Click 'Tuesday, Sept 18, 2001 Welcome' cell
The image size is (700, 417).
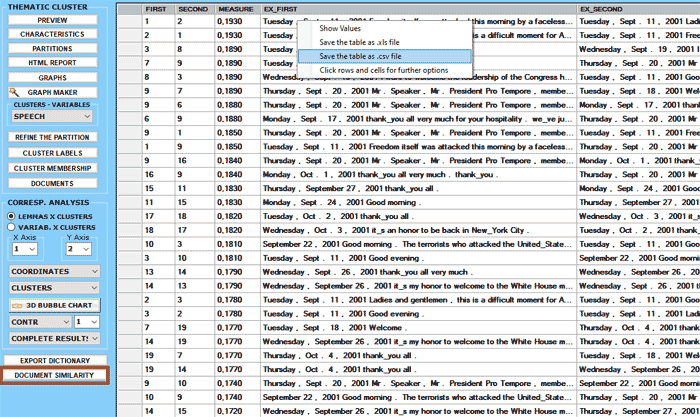coord(418,327)
